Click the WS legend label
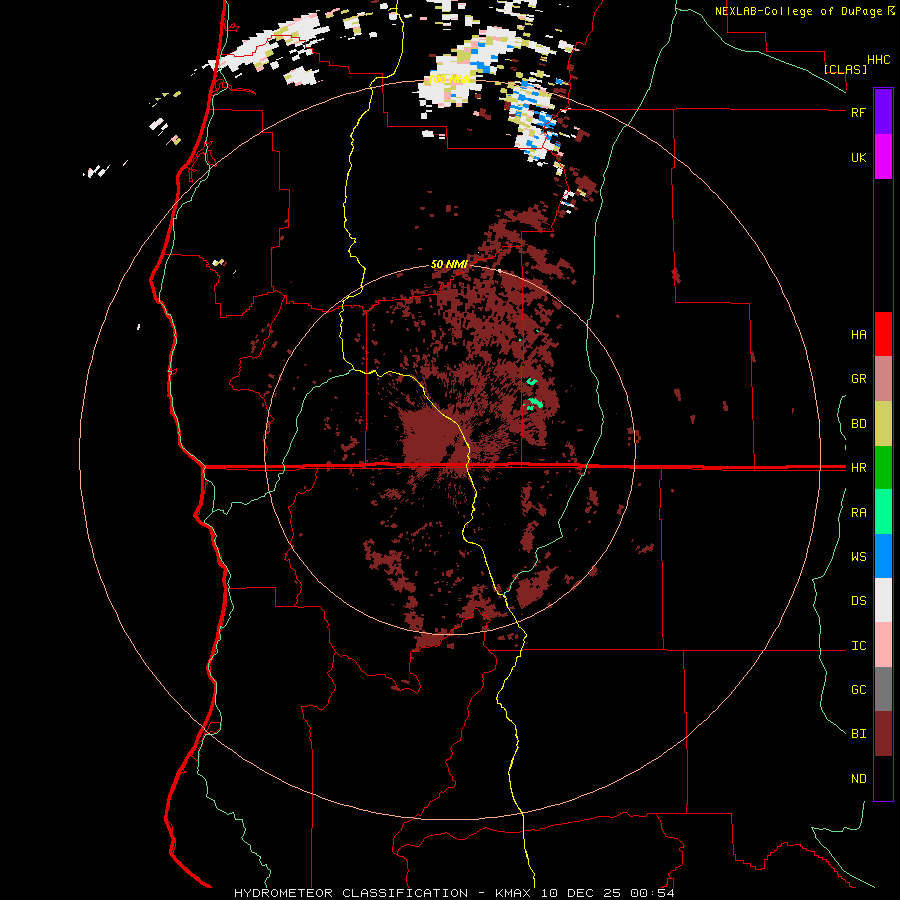 (858, 556)
